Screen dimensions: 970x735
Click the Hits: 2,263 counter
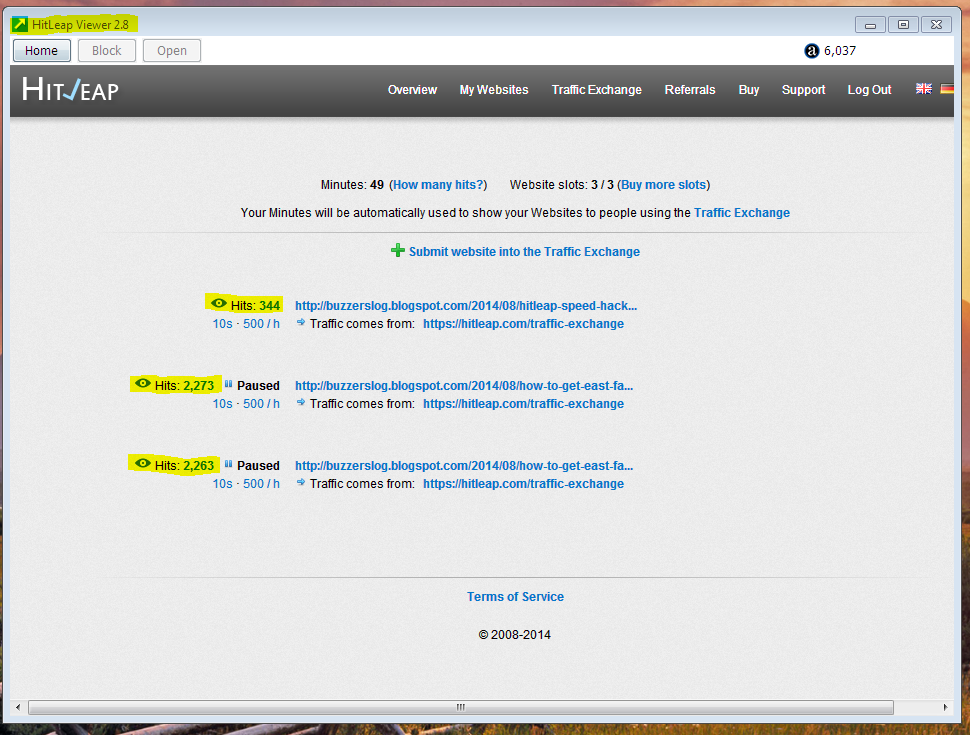tap(184, 465)
